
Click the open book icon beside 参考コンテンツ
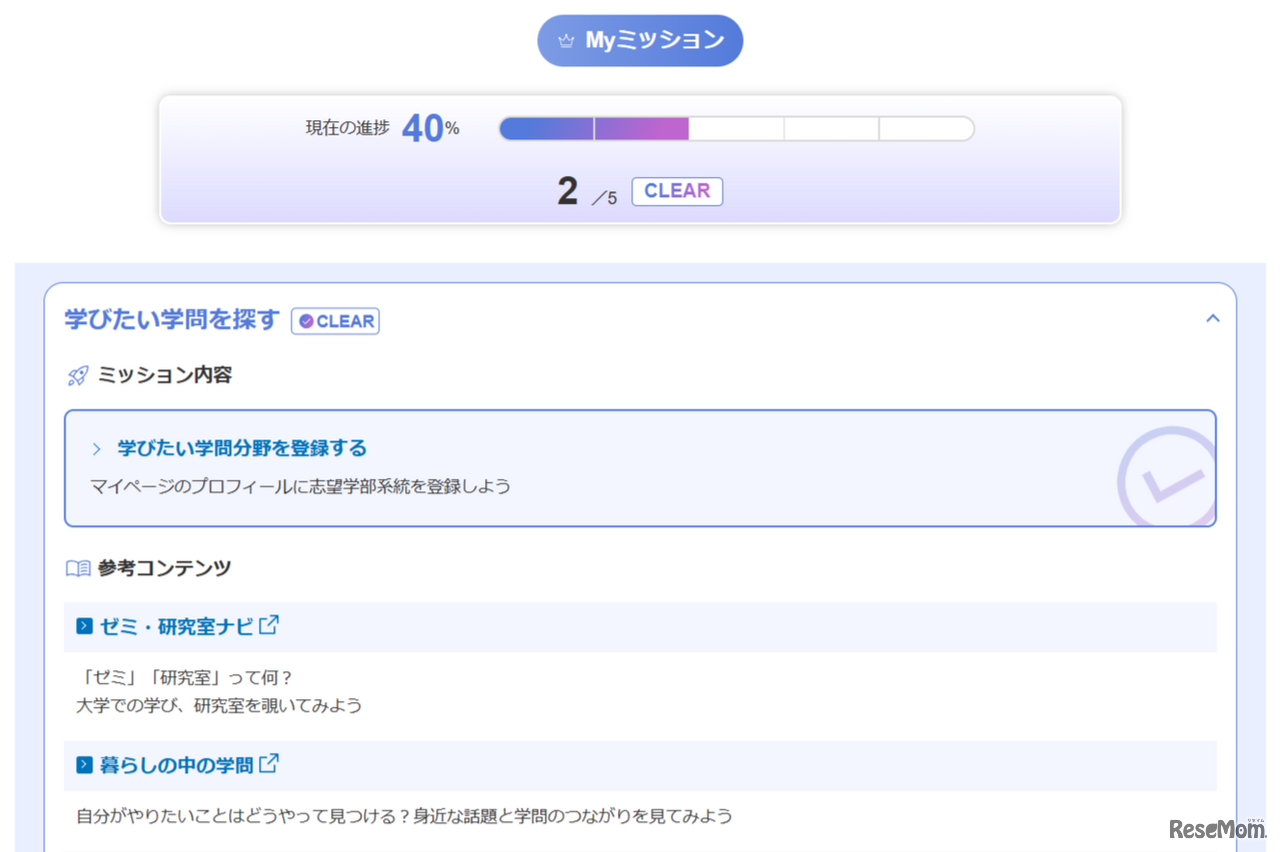click(77, 568)
